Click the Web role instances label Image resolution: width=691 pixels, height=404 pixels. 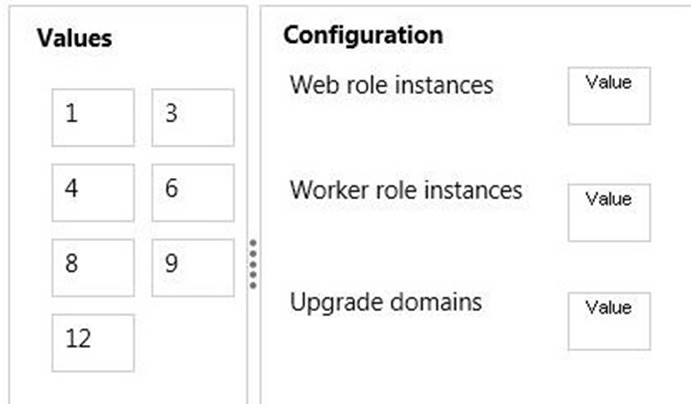[x=391, y=85]
